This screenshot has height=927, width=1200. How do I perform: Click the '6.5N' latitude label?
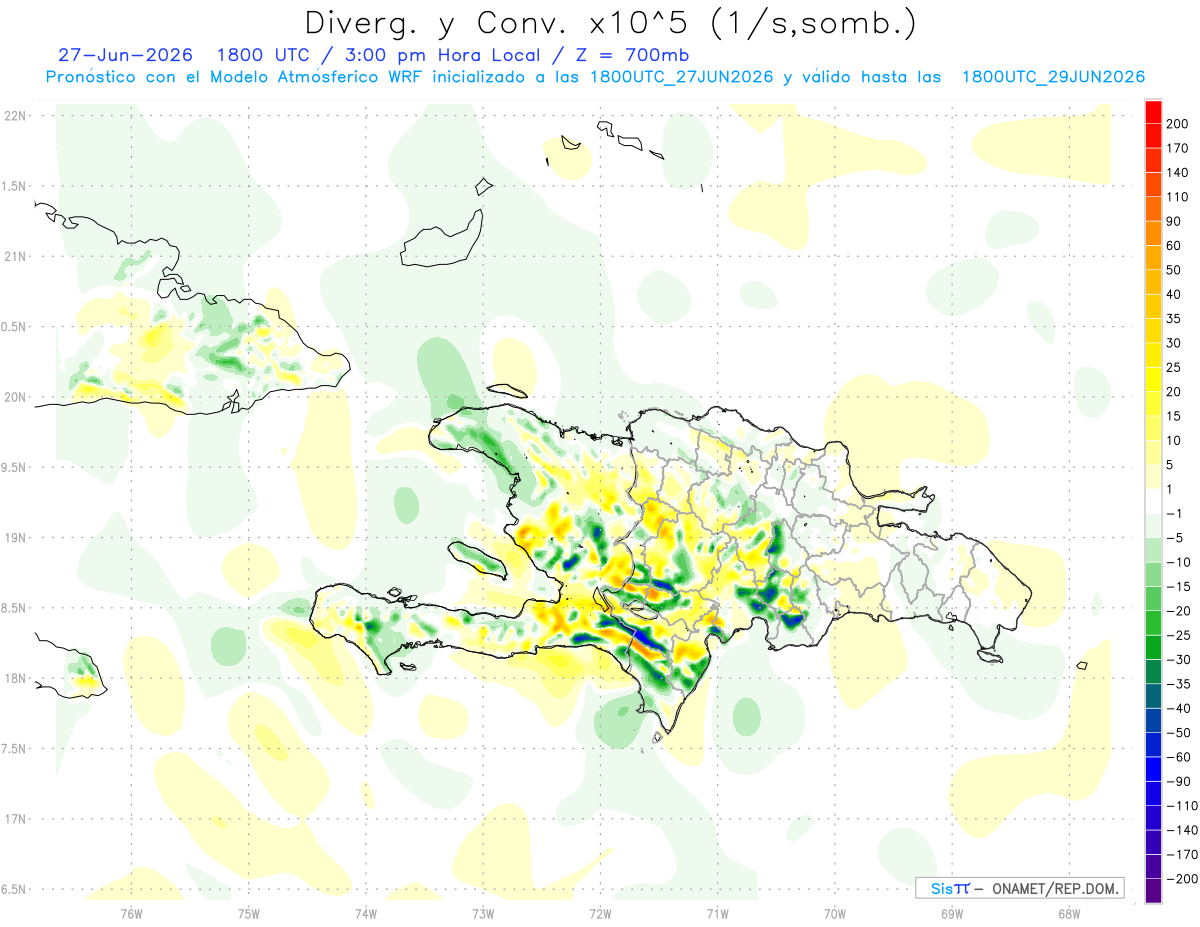coord(14,889)
